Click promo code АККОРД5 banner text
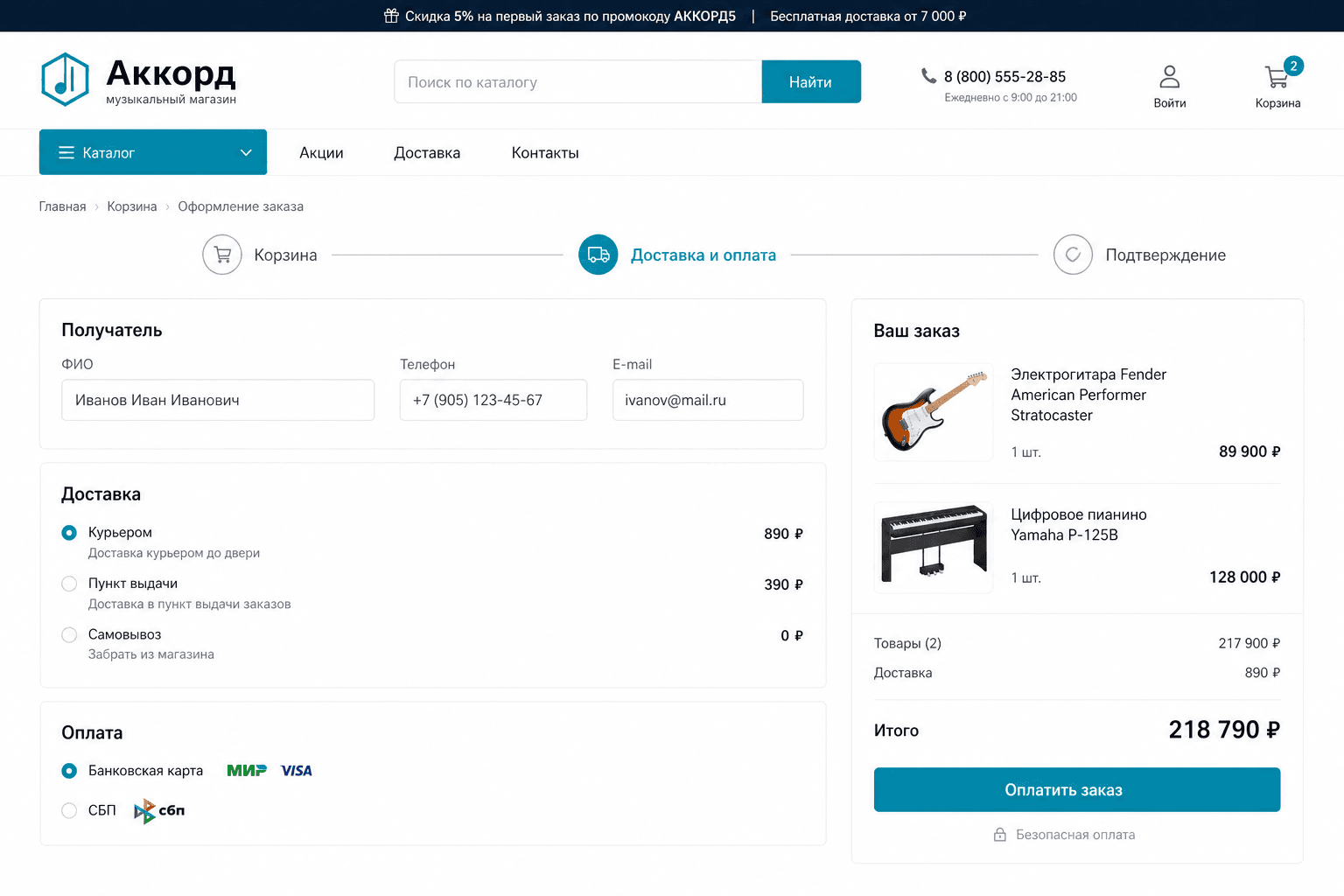Screen dimensions: 1344x896 point(704,16)
